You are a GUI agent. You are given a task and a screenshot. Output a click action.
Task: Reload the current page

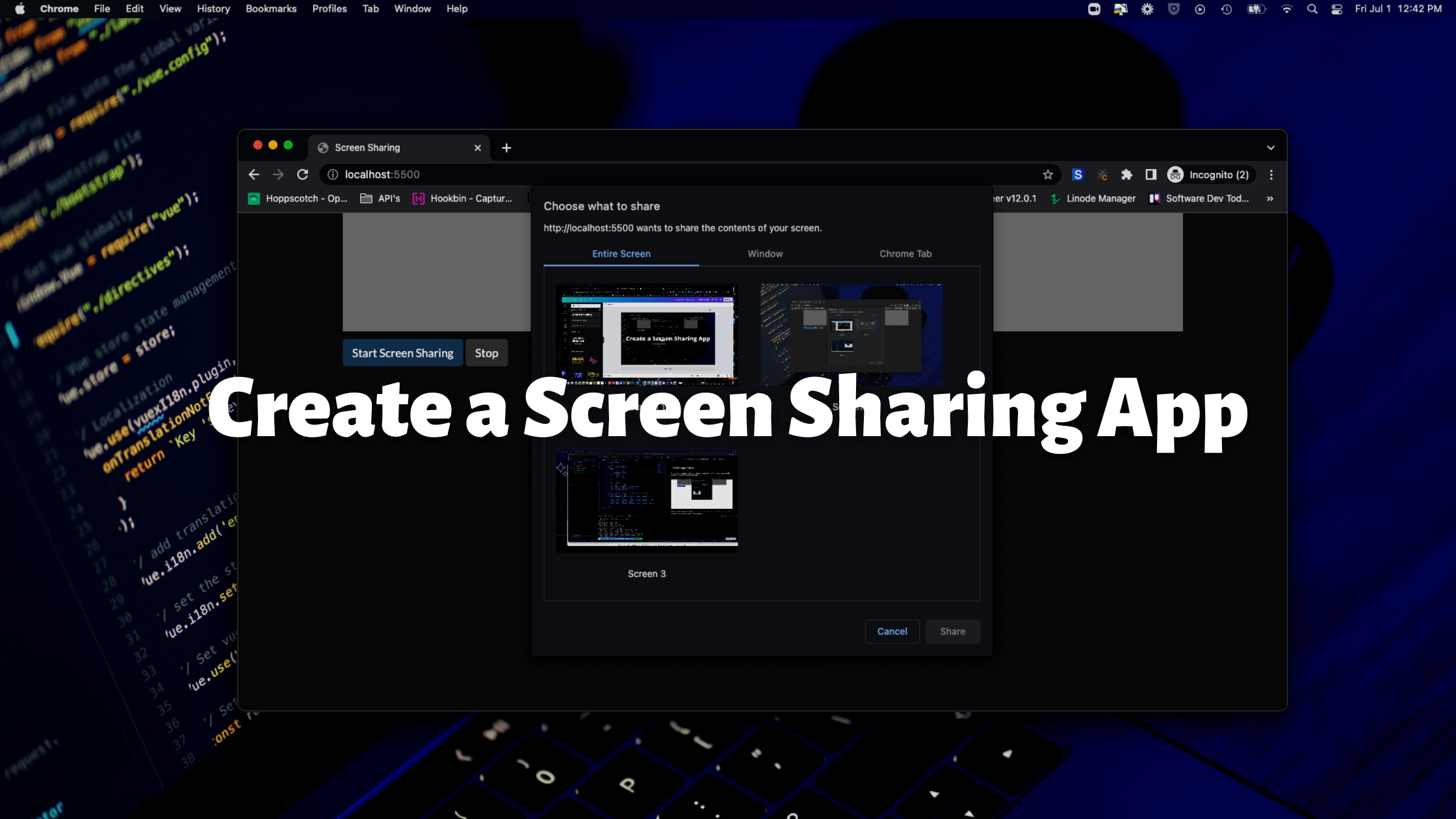(302, 174)
